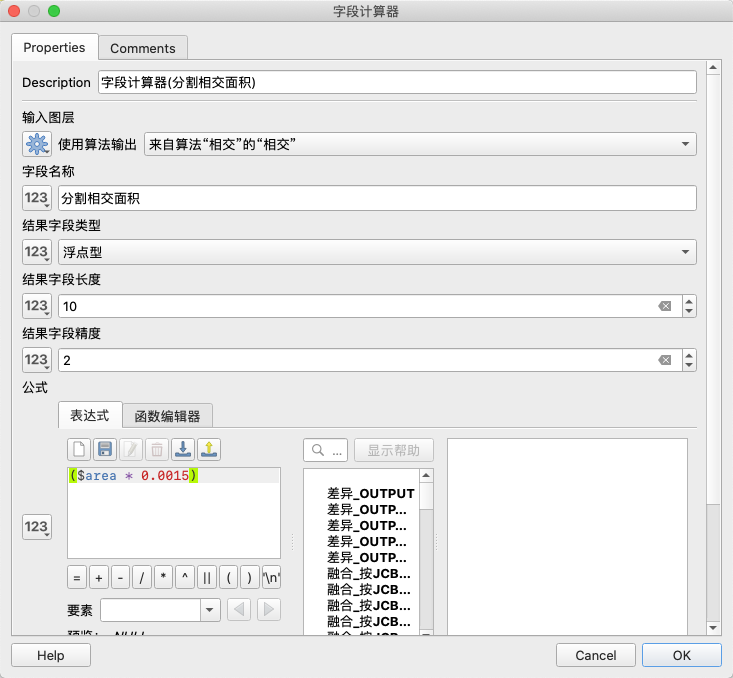Insert the multiplication operator button

tap(163, 578)
